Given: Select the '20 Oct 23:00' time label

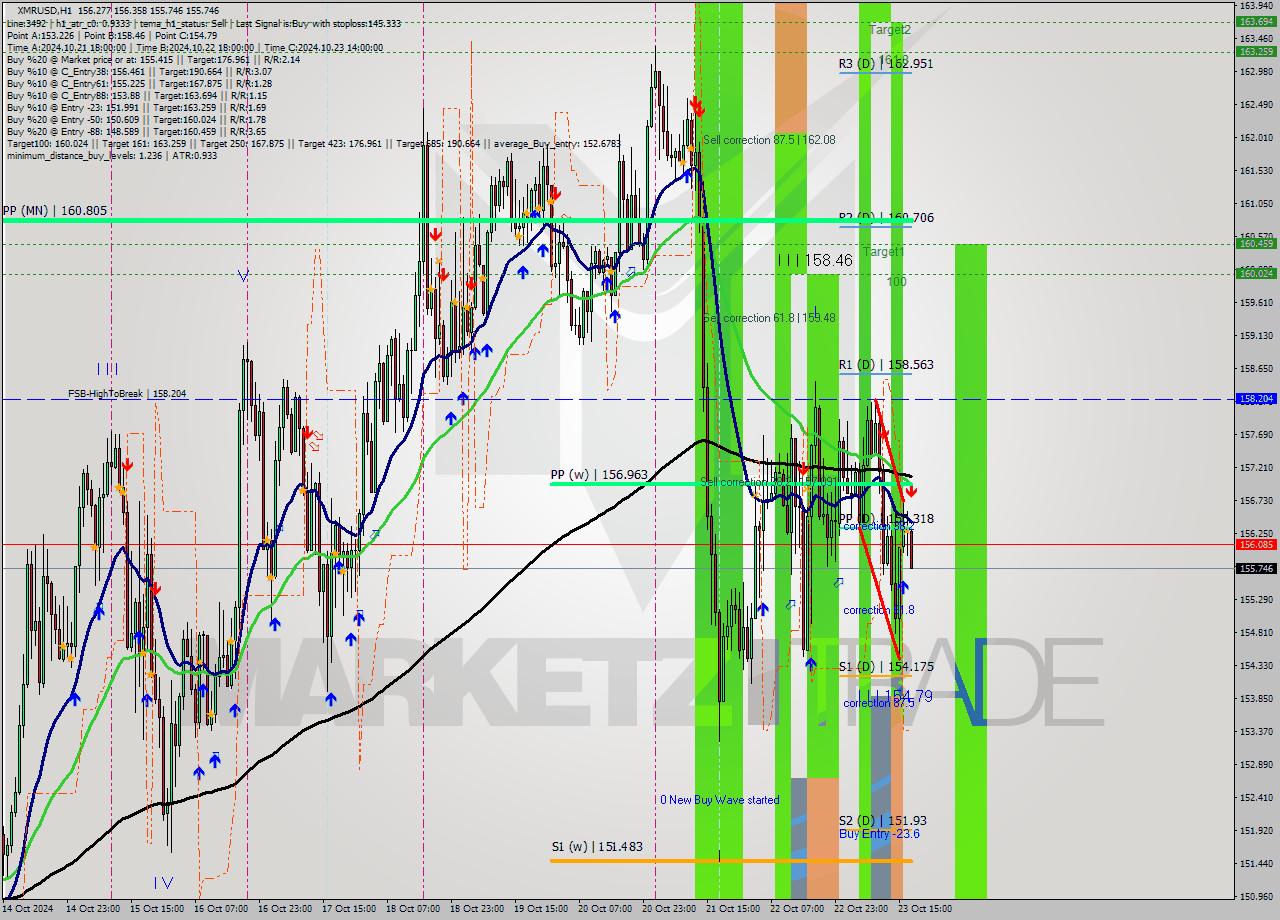Looking at the screenshot, I should click(669, 910).
